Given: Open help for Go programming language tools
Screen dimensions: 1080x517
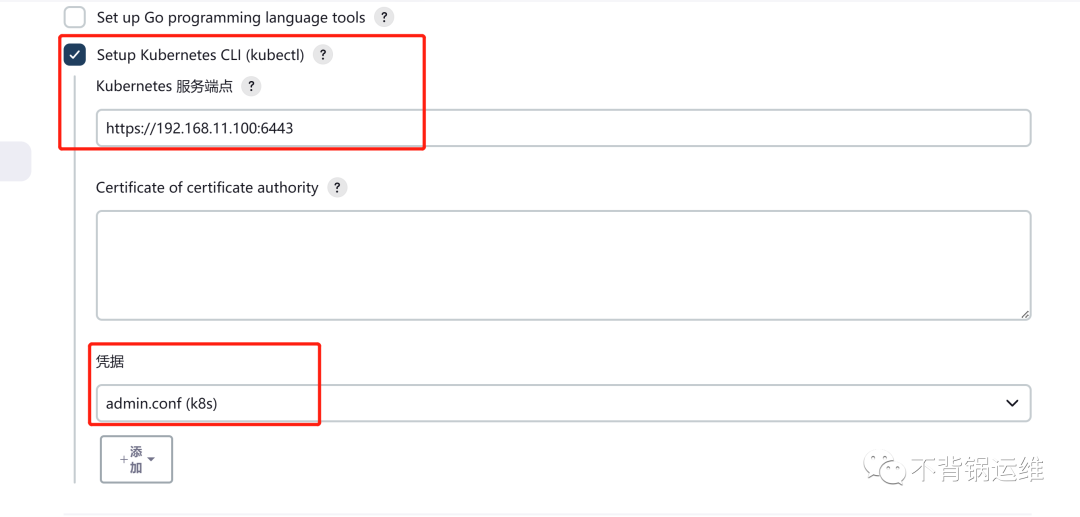Looking at the screenshot, I should [x=384, y=17].
